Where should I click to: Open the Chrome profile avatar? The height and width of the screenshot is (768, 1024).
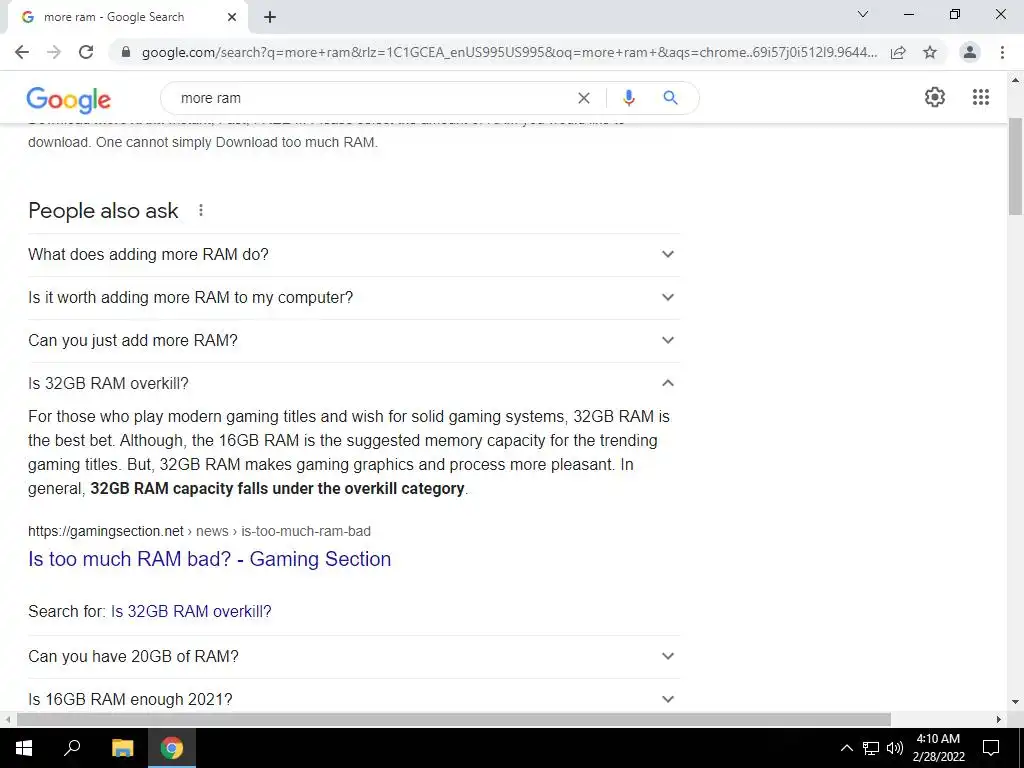click(970, 52)
